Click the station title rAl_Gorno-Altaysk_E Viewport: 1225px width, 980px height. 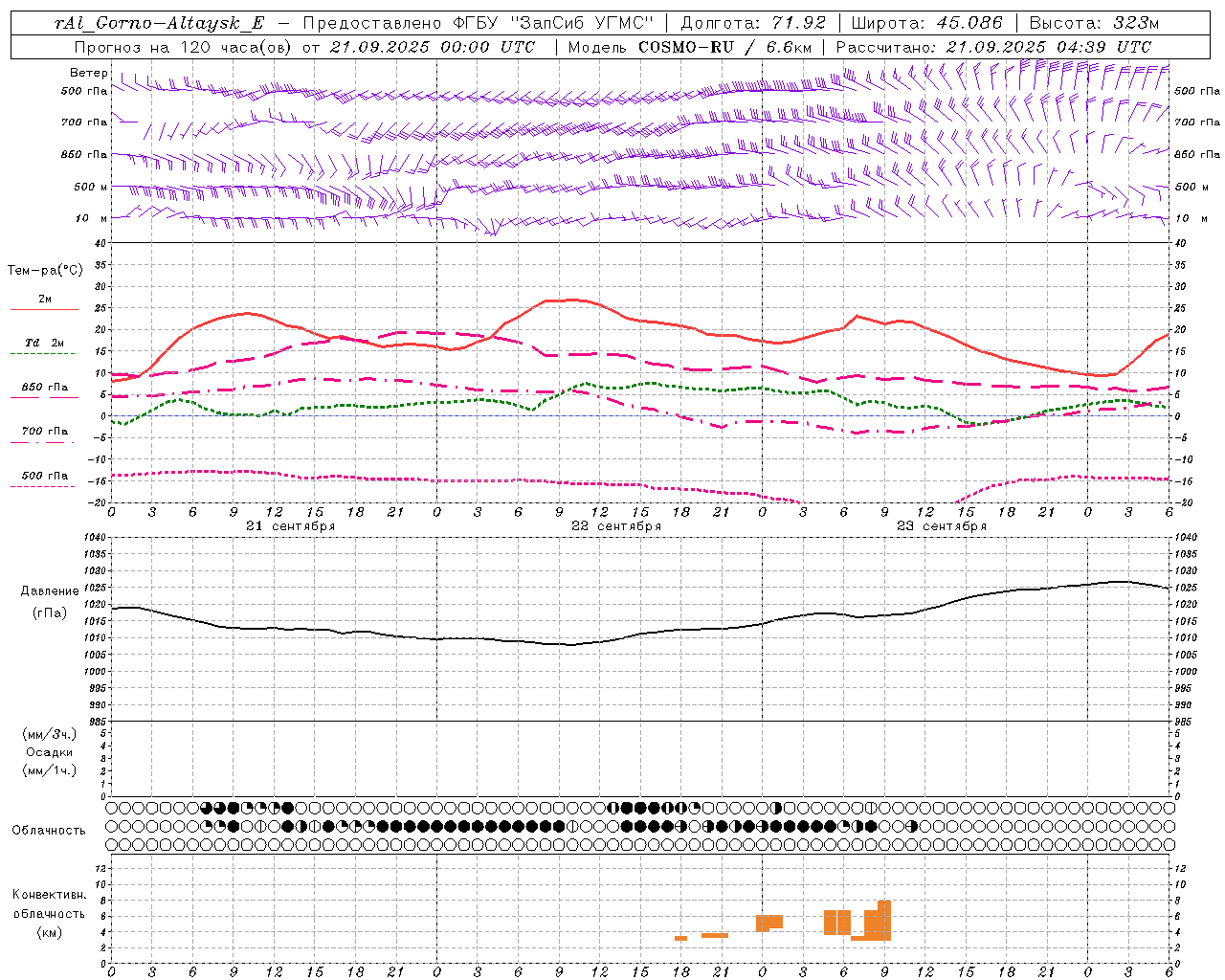pos(160,23)
